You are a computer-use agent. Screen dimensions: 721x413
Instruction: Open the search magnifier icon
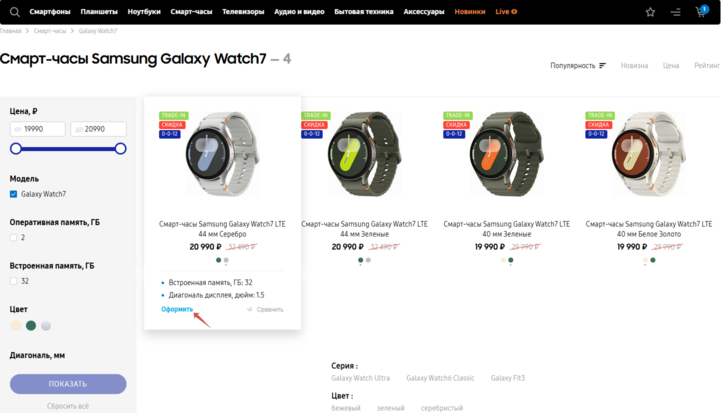point(15,12)
